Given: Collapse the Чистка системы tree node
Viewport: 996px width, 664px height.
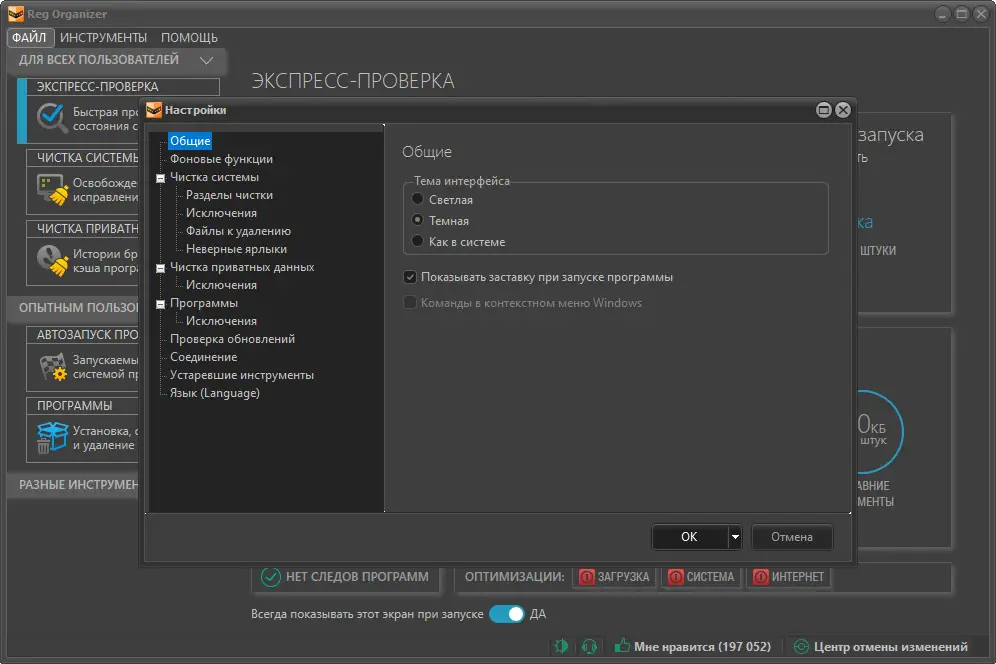Looking at the screenshot, I should tap(161, 178).
